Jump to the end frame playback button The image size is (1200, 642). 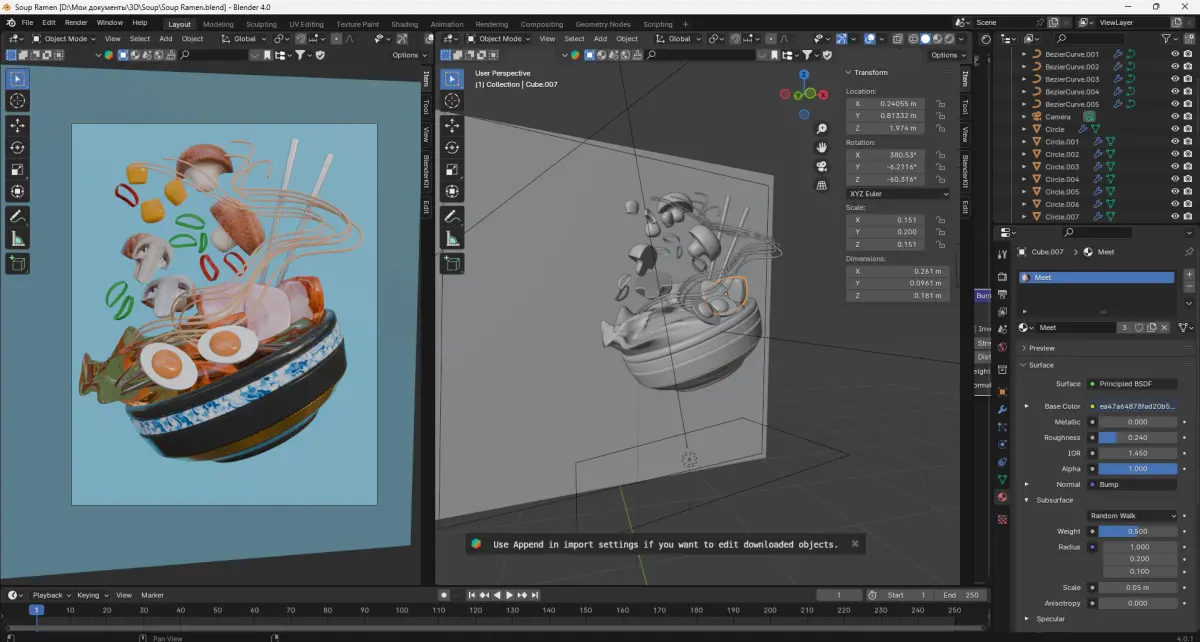pos(535,595)
